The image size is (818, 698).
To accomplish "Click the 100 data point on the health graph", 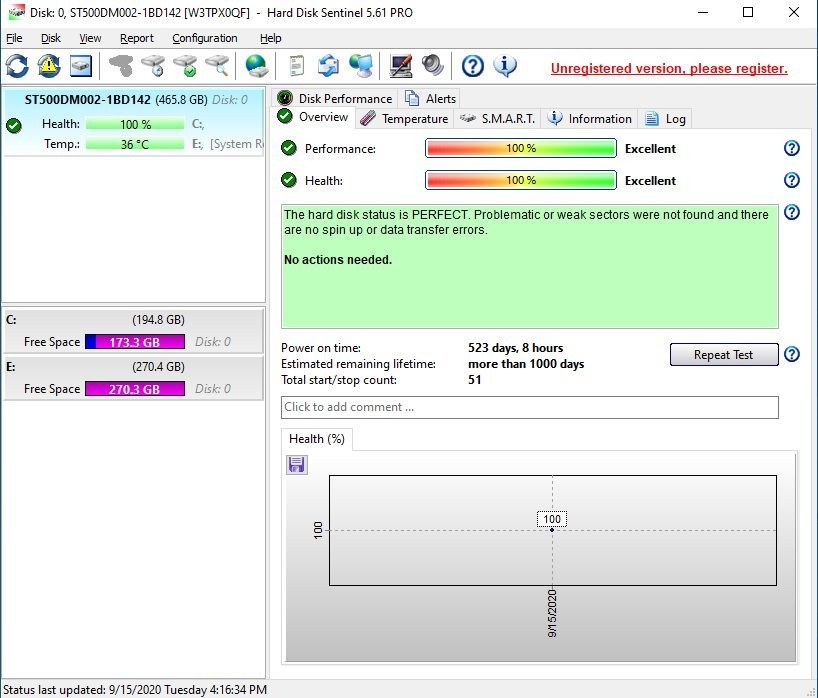I will [x=552, y=529].
